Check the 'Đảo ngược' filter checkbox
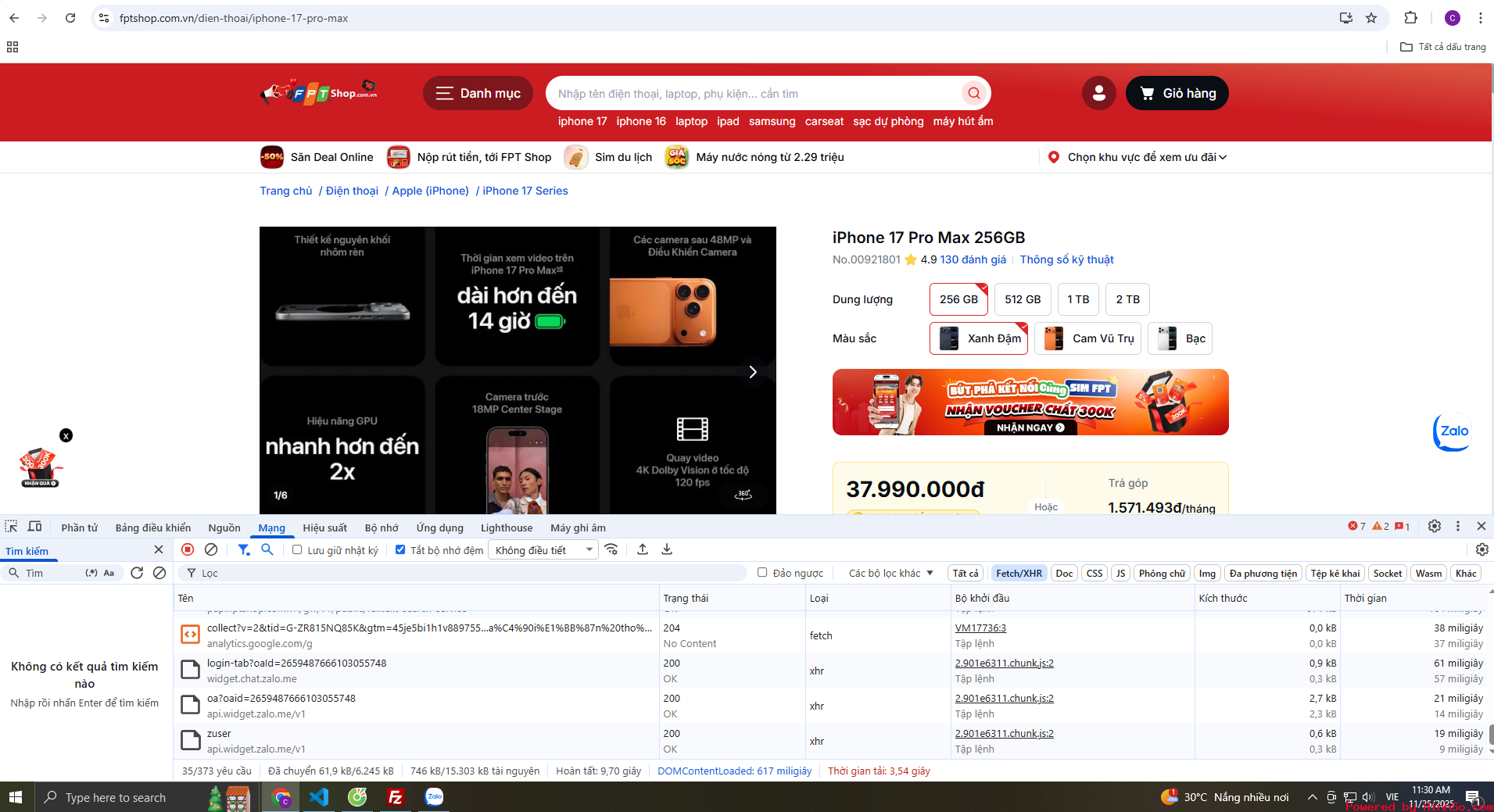The height and width of the screenshot is (812, 1494). pyautogui.click(x=762, y=573)
